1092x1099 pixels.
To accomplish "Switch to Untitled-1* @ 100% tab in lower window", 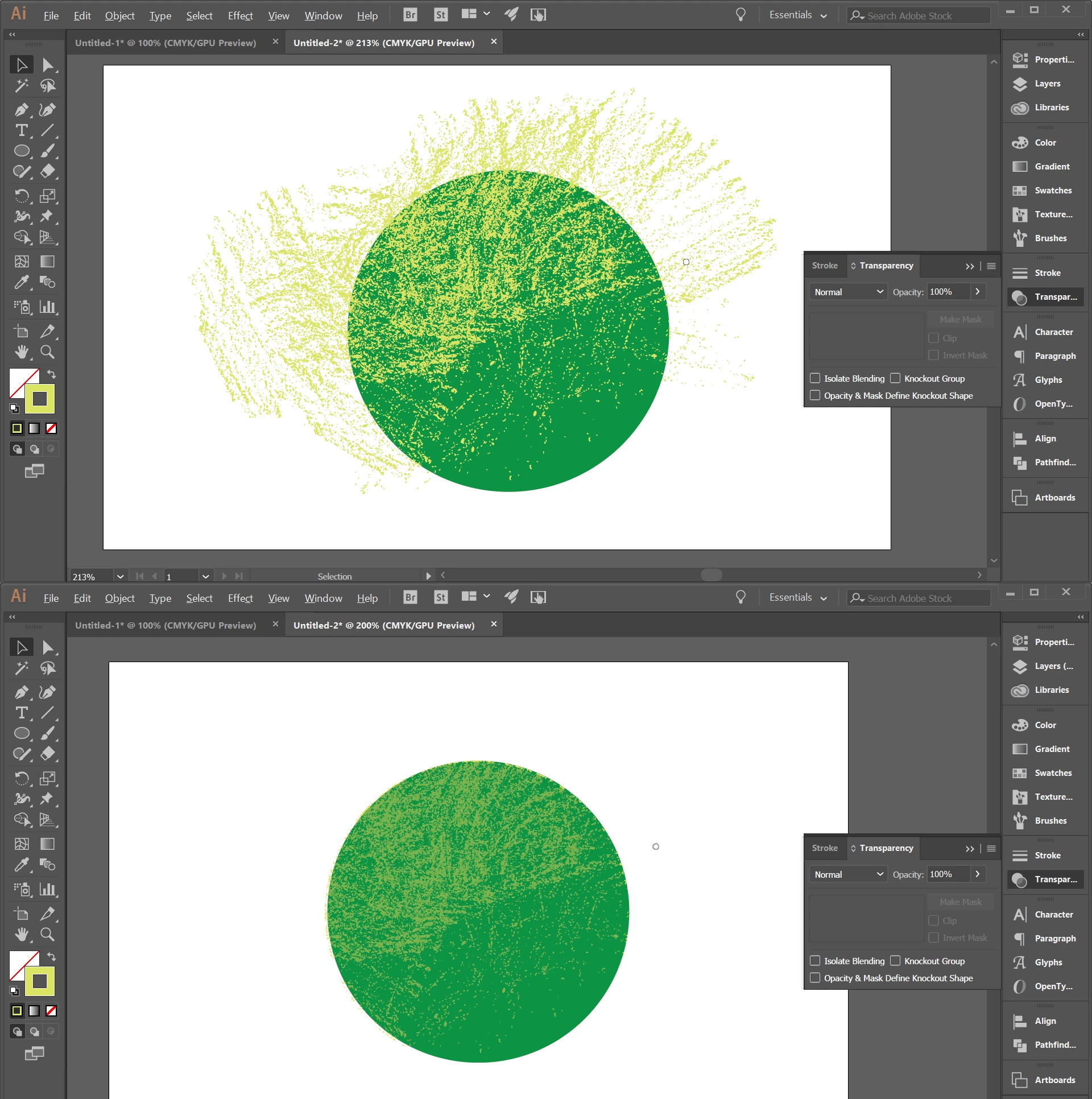I will coord(166,626).
